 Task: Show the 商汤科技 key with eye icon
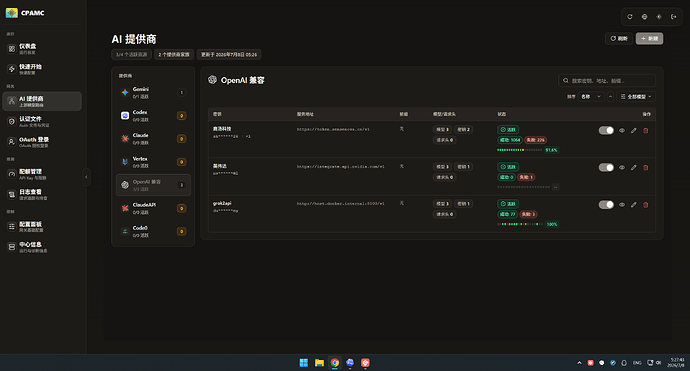point(622,130)
